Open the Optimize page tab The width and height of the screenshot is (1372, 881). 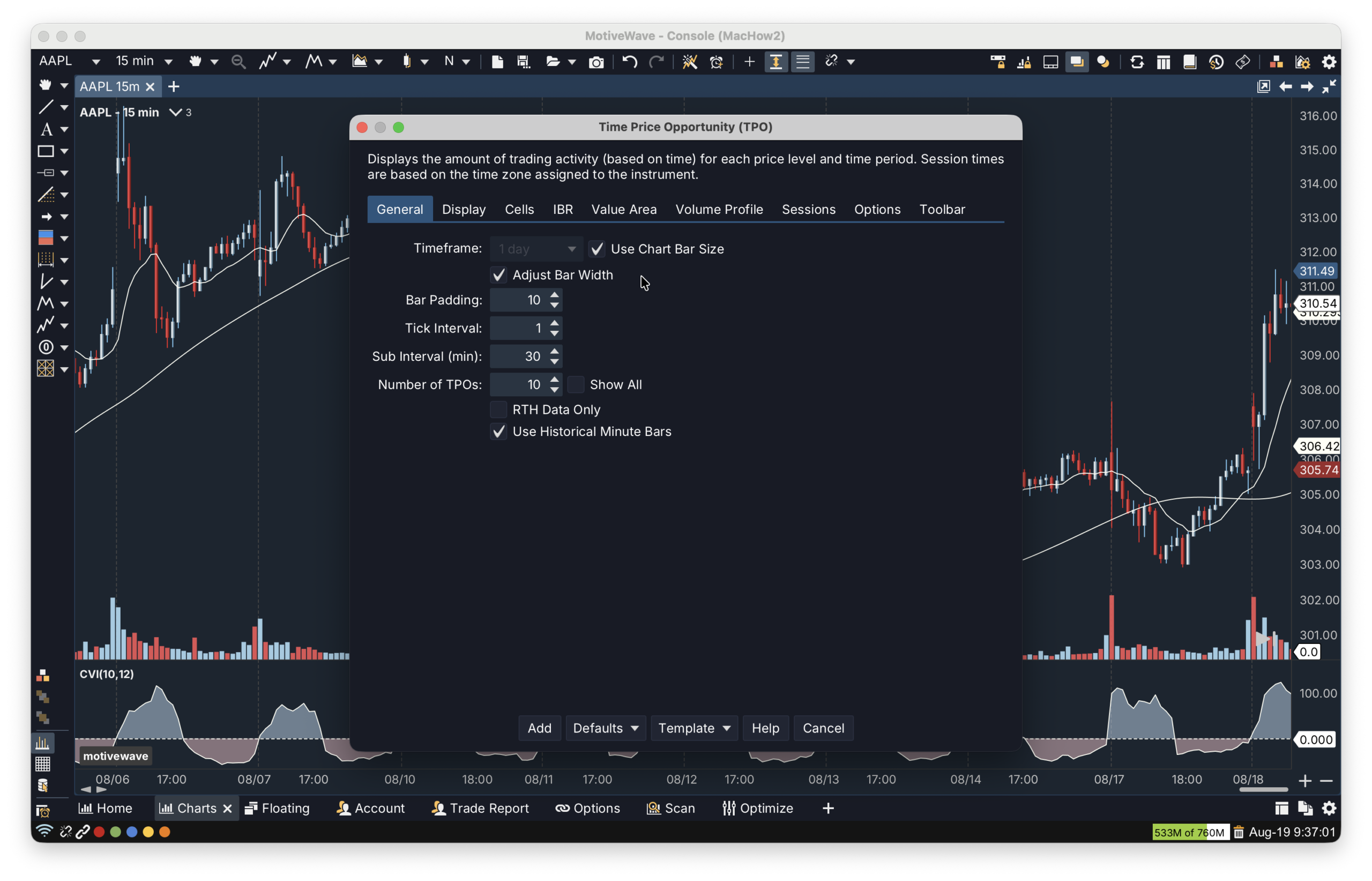(757, 808)
